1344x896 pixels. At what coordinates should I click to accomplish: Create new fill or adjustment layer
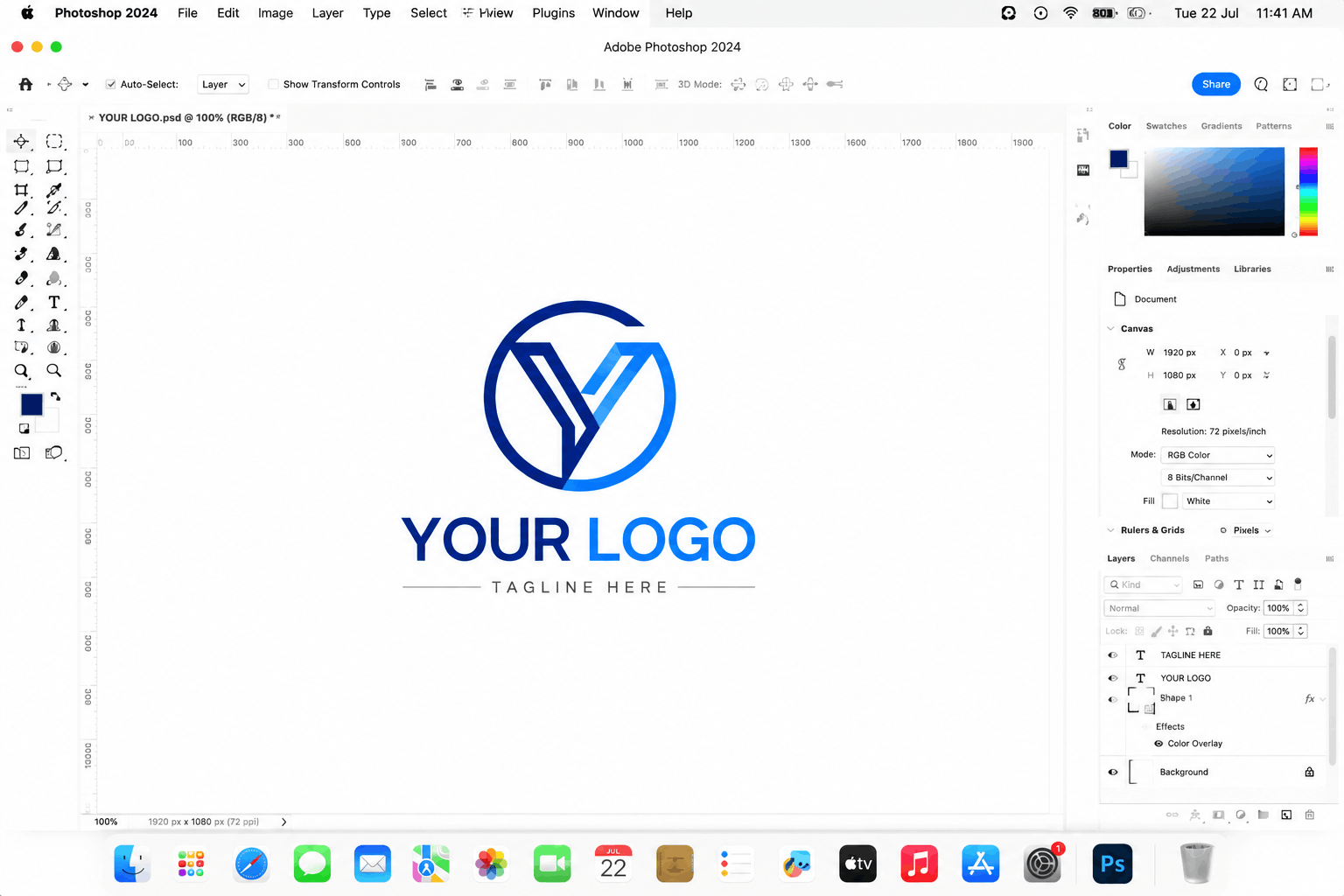coord(1241,815)
